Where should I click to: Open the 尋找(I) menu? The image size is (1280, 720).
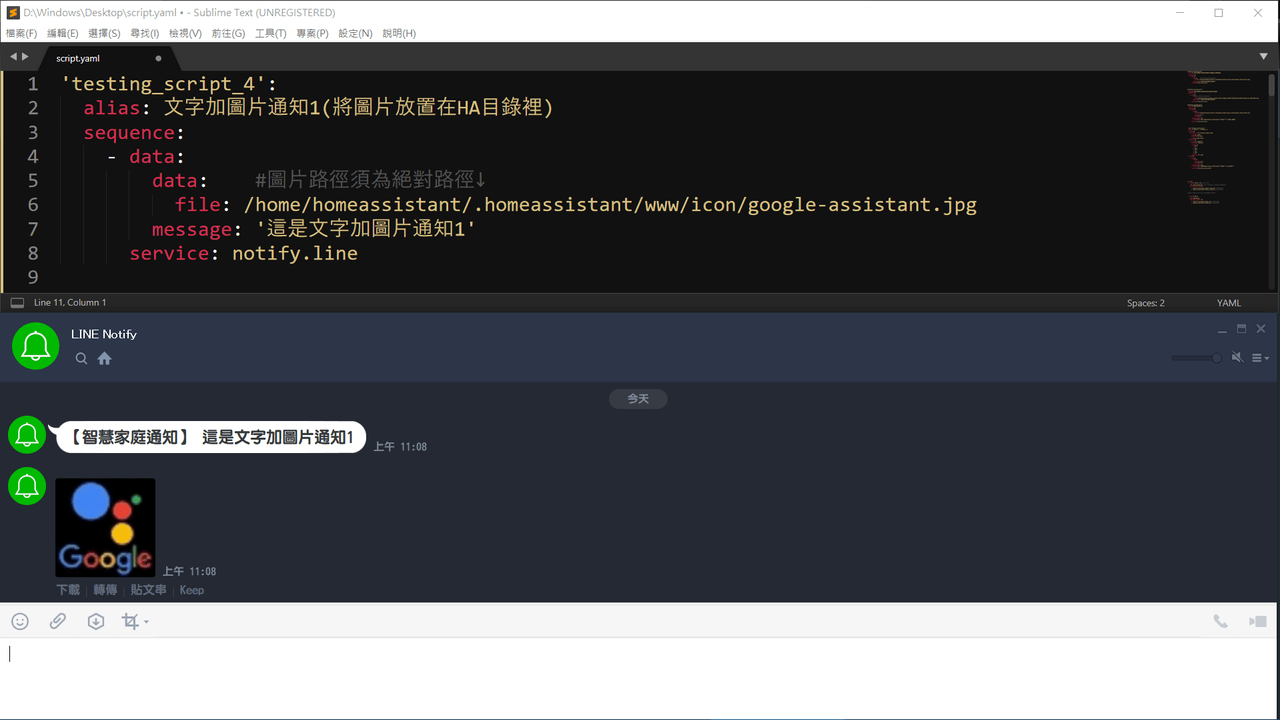pos(145,33)
